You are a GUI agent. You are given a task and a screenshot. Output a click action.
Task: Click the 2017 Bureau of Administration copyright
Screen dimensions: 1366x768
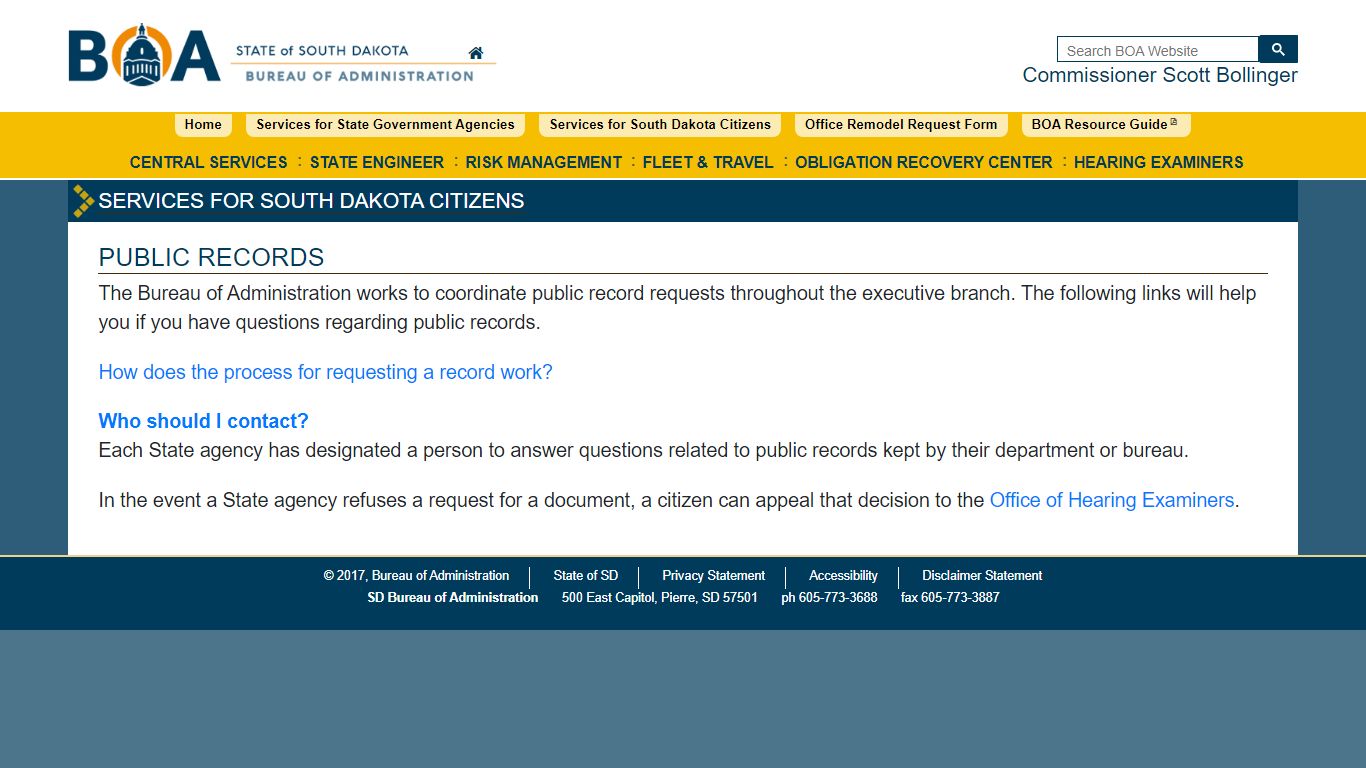pos(416,576)
